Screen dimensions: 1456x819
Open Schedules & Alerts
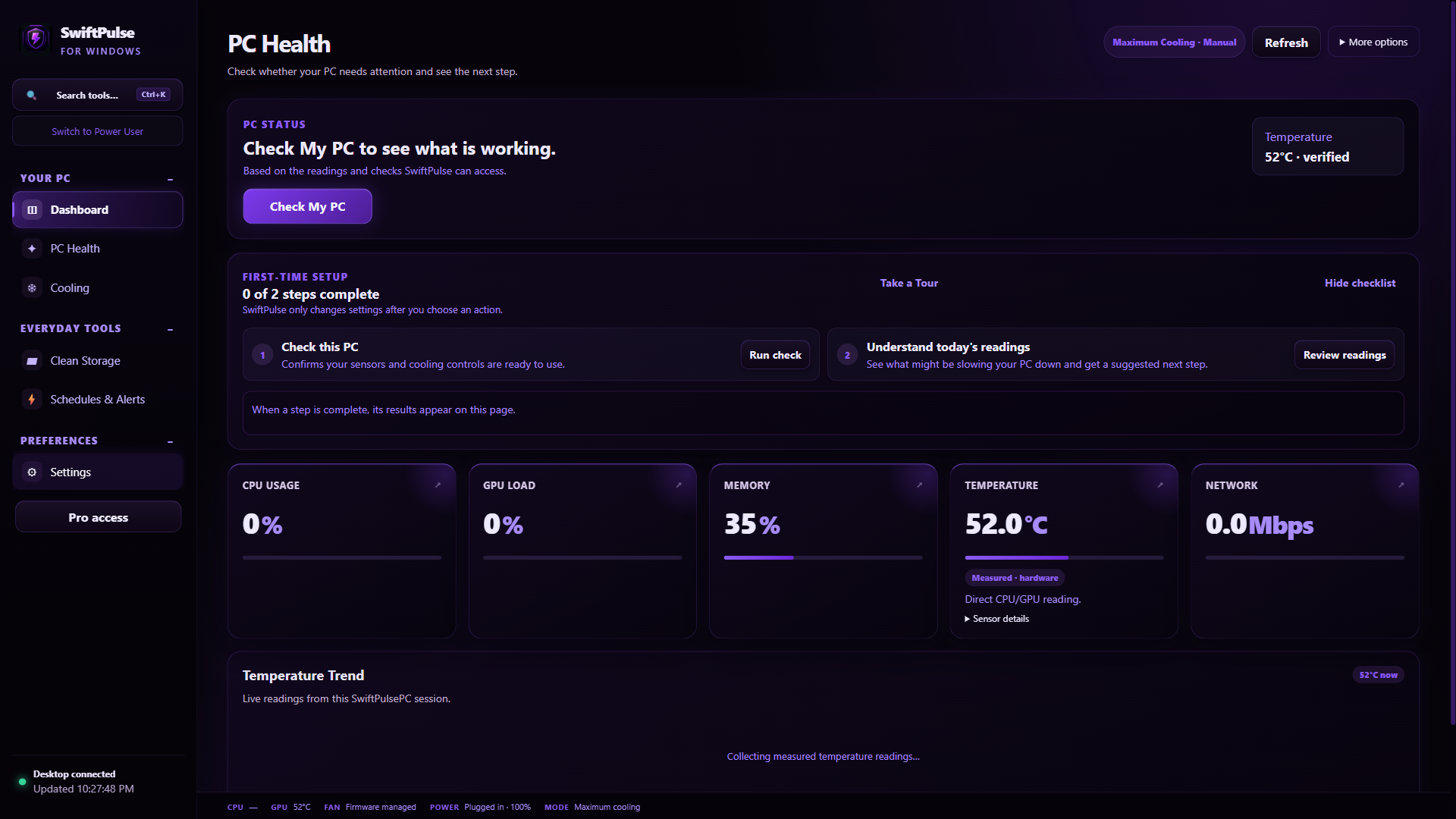pos(97,400)
